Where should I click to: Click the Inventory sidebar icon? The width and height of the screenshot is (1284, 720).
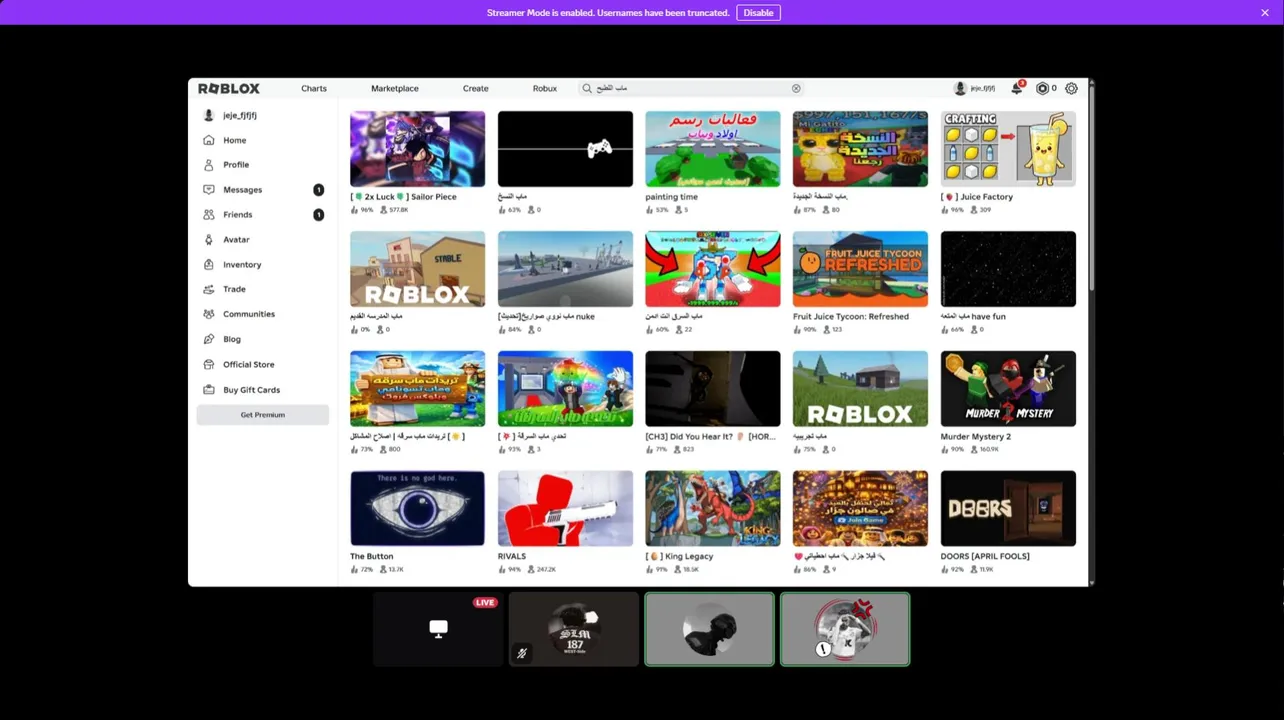click(208, 264)
